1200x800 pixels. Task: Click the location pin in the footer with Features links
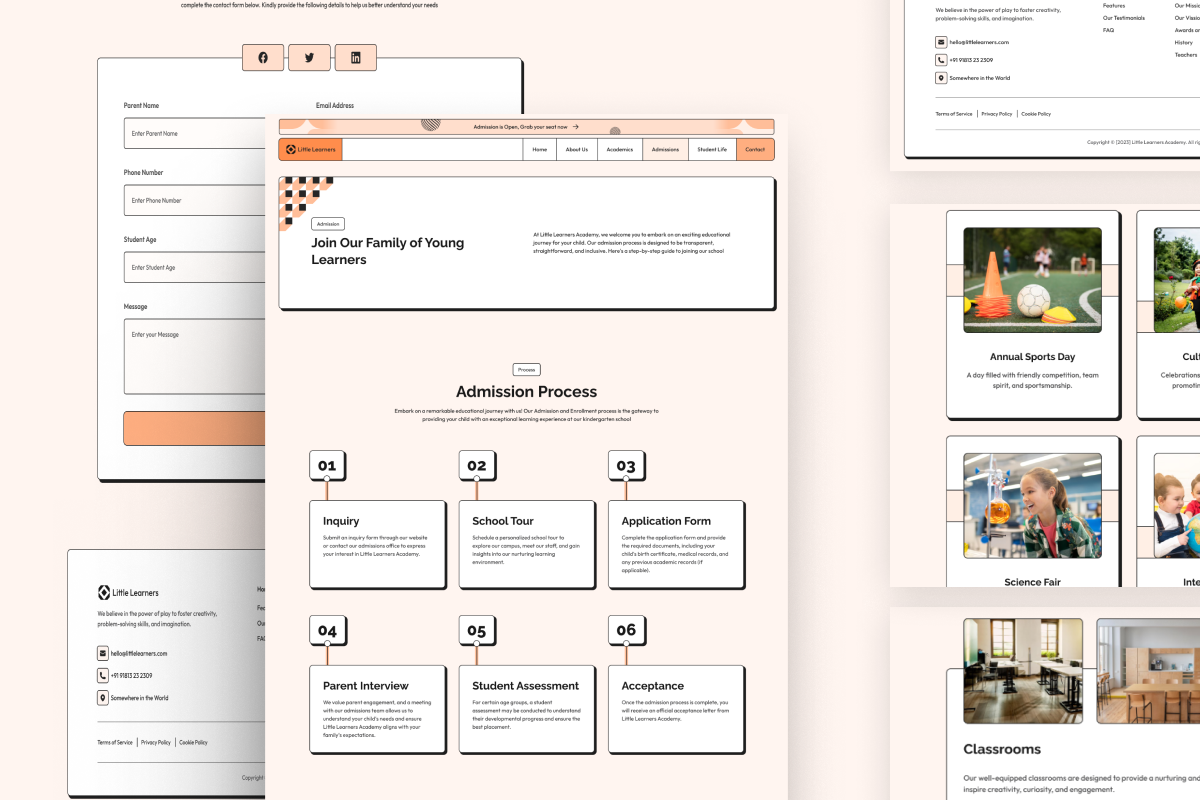(x=941, y=78)
